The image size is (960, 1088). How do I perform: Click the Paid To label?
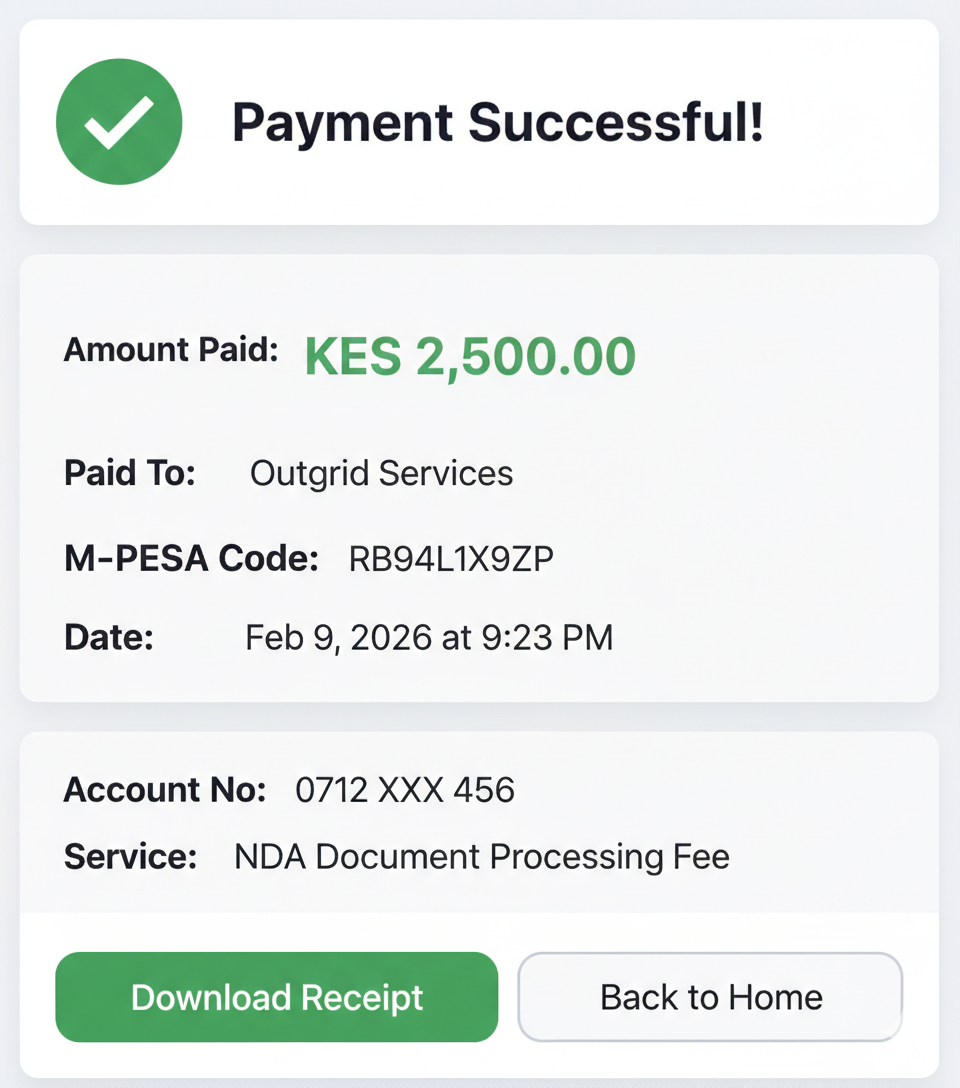click(130, 473)
